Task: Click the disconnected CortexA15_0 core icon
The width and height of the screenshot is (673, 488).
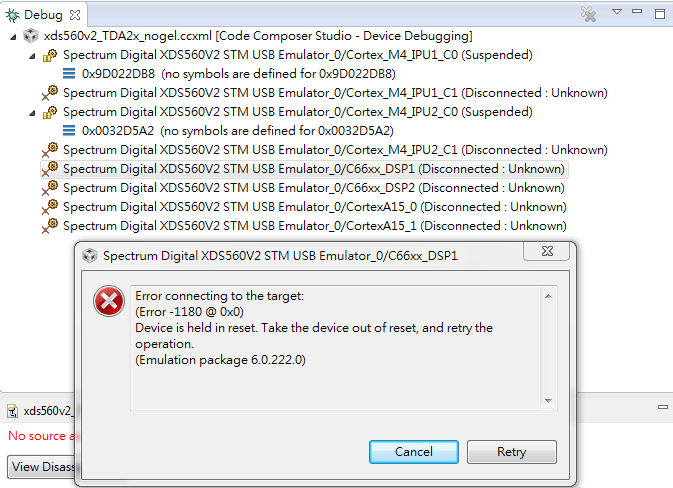Action: 50,207
